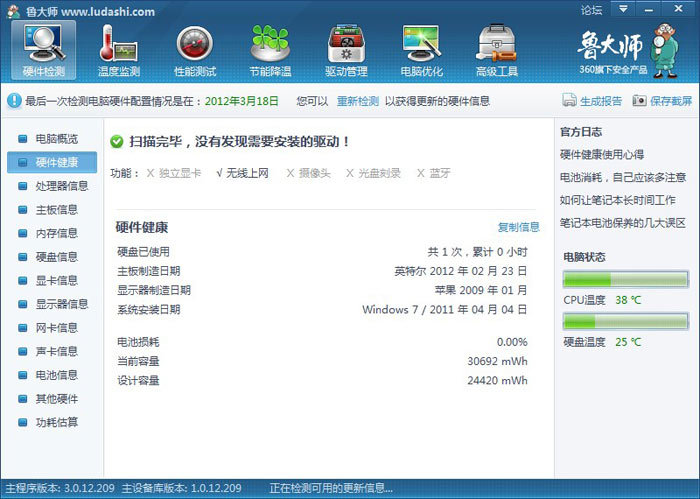Screen dimensions: 700x499
Task: Select 电池信息 in the sidebar
Action: [x=52, y=375]
